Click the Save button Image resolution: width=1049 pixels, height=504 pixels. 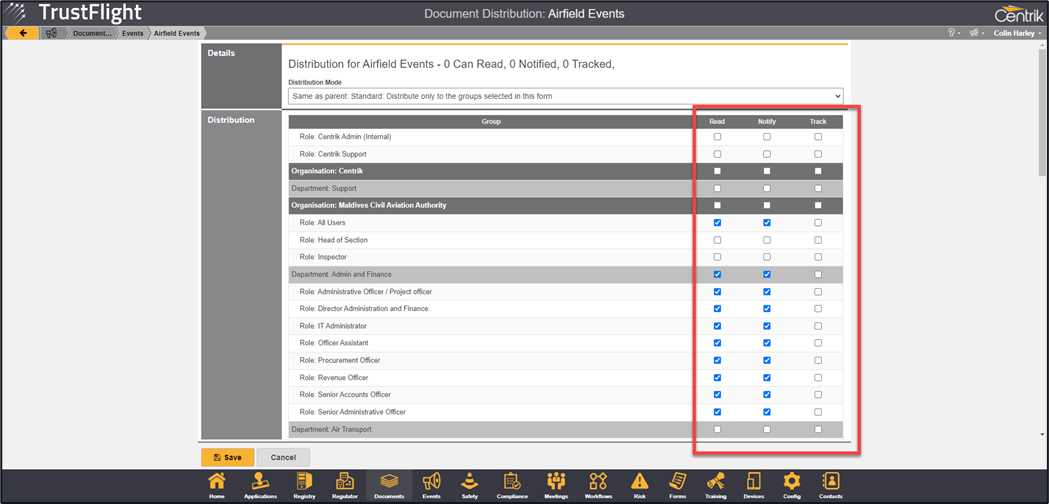tap(227, 457)
